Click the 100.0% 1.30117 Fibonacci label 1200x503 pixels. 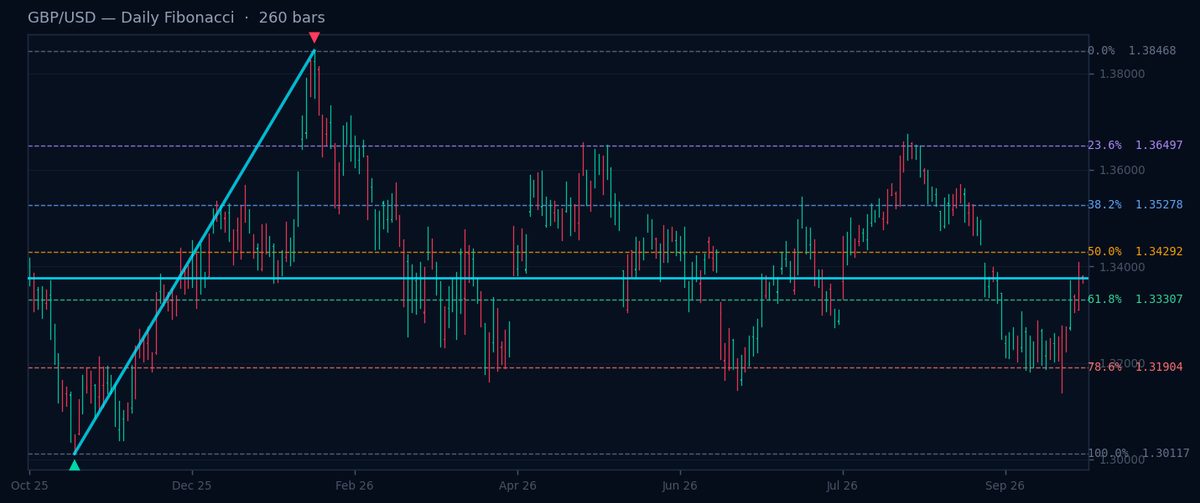1138,453
